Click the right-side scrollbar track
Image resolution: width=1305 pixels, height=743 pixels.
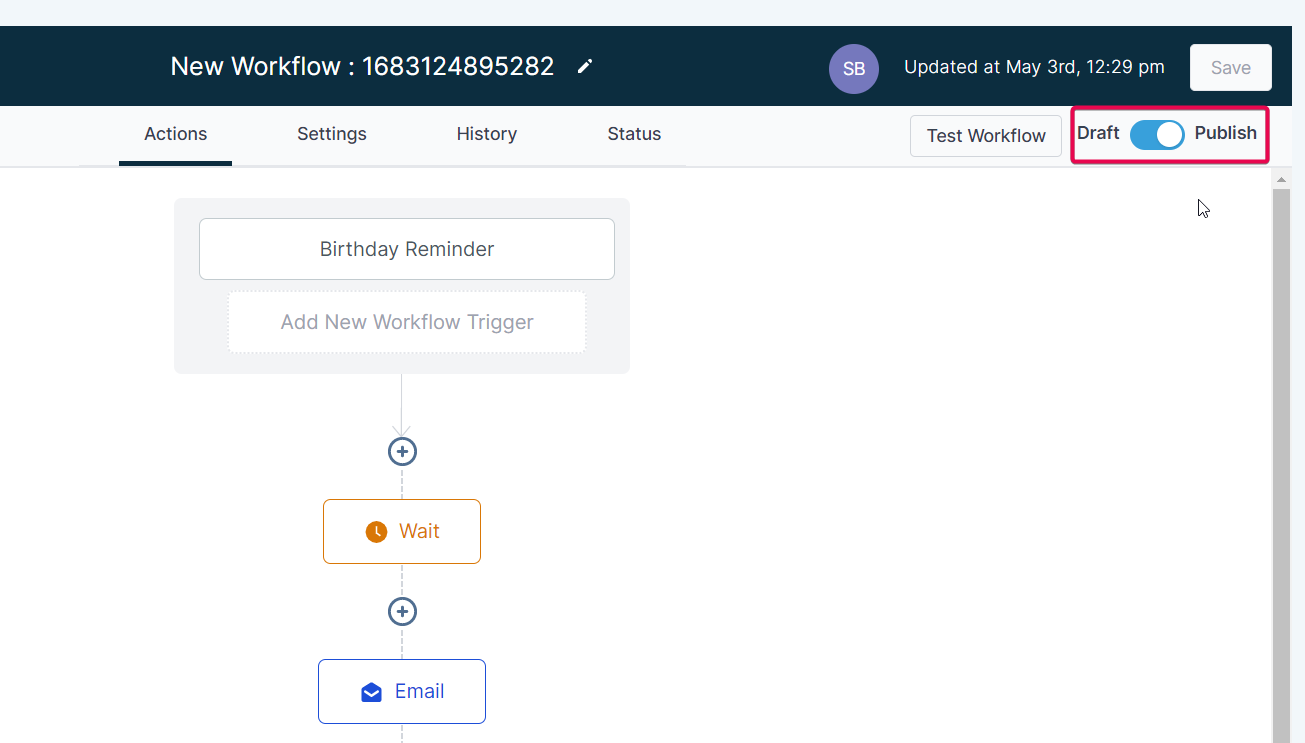(1283, 450)
